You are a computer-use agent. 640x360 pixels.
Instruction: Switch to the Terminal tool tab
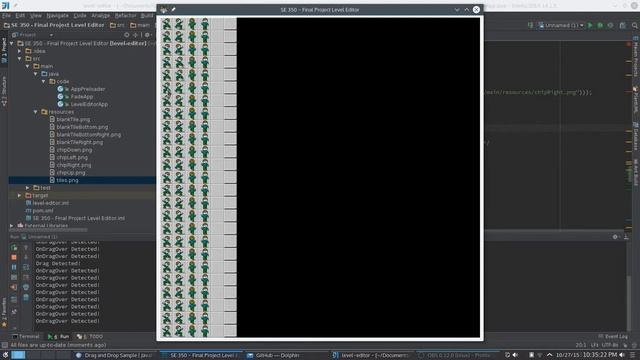[26, 337]
